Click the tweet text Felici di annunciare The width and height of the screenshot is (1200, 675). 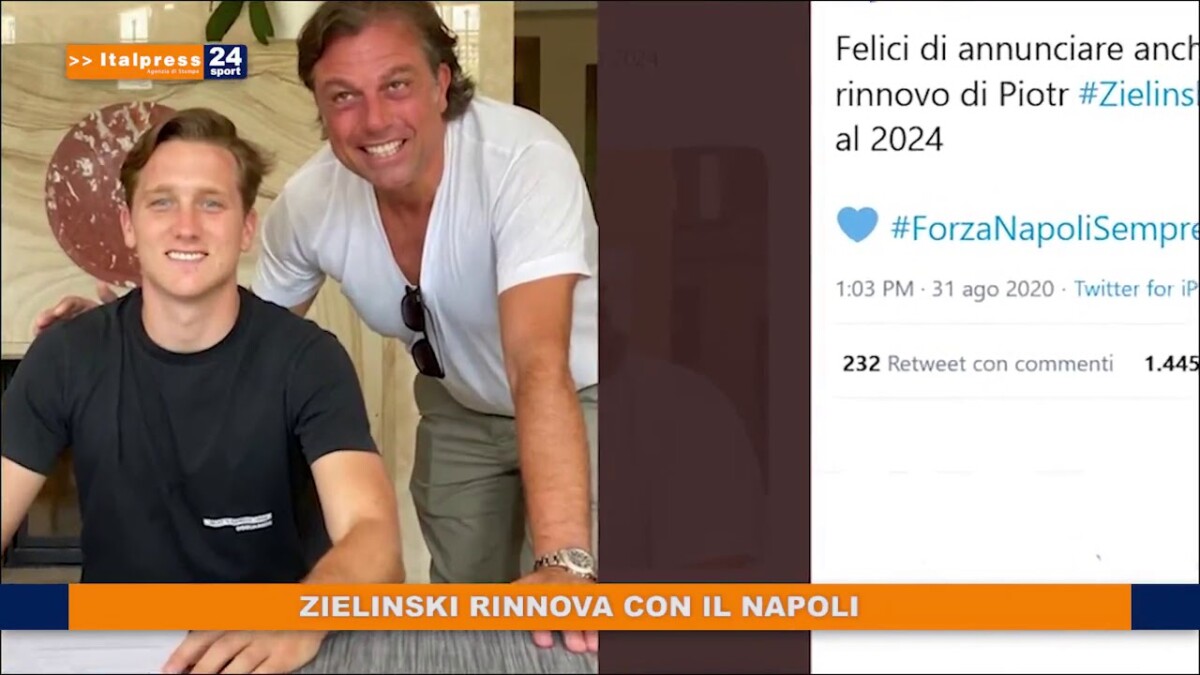1017,49
